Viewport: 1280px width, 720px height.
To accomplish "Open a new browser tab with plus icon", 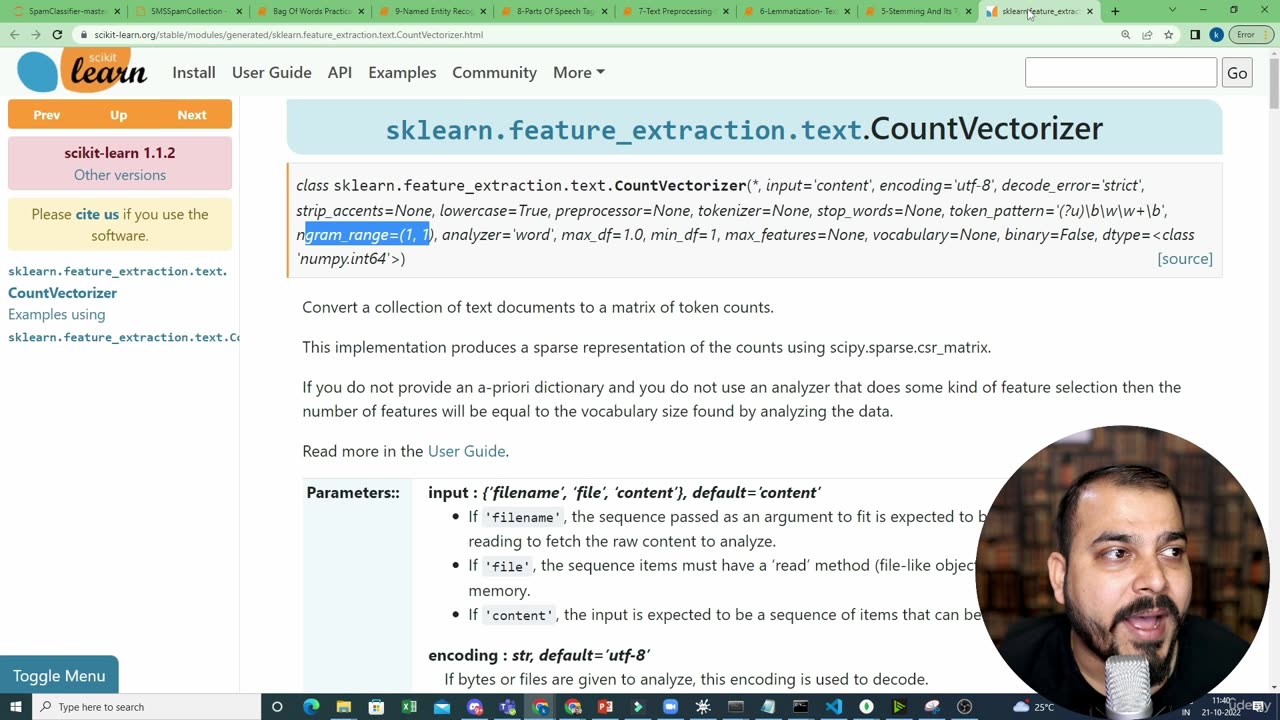I will point(1115,11).
